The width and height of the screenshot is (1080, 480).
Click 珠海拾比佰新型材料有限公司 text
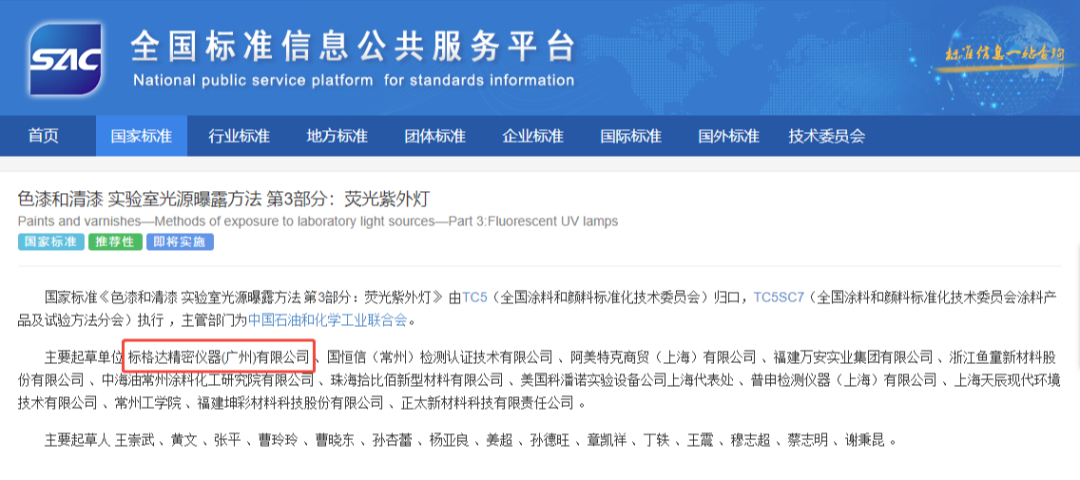417,379
